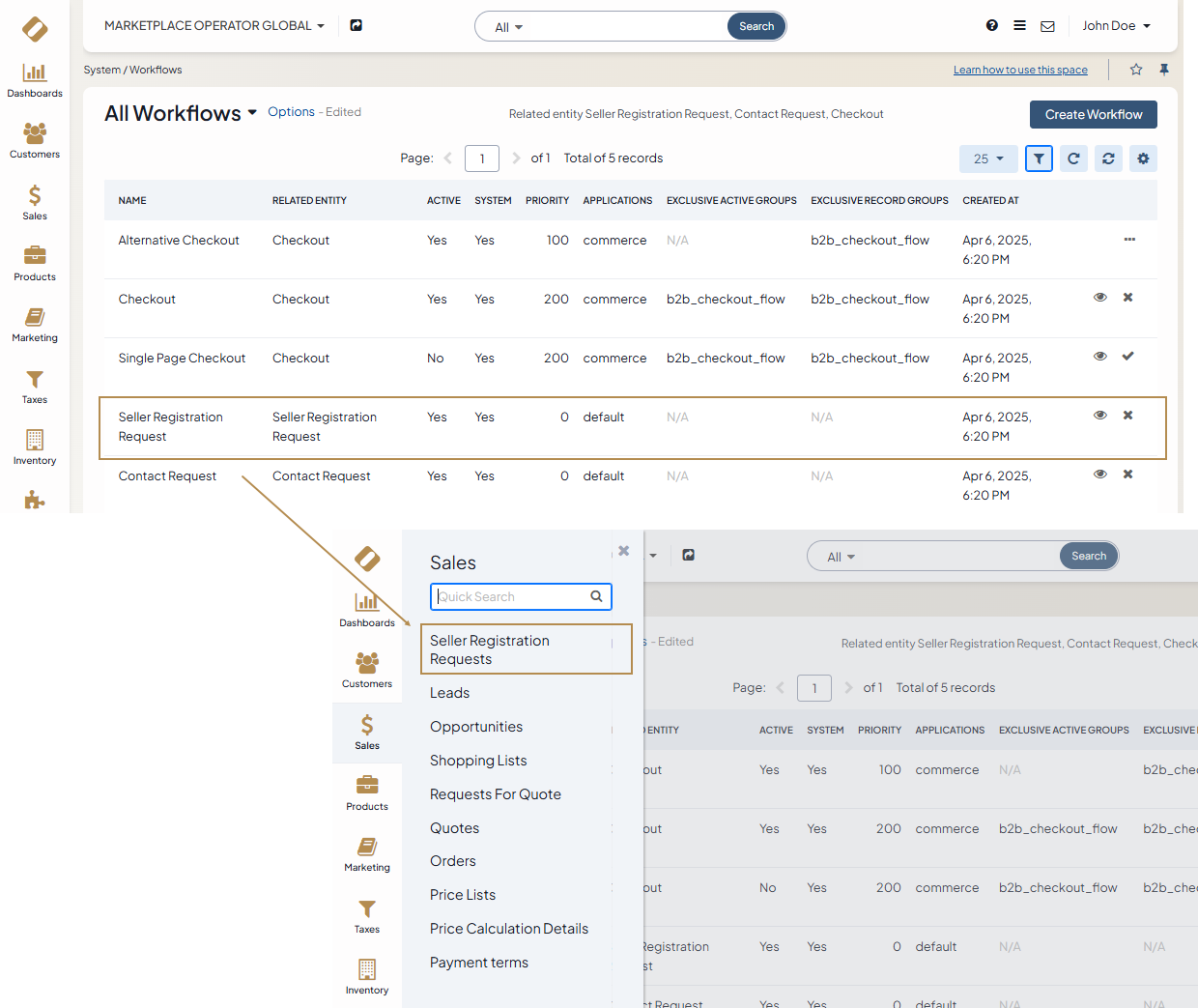Select Seller Registration Requests in Sales menu
Screen dimensions: 1198x1008
[490, 649]
